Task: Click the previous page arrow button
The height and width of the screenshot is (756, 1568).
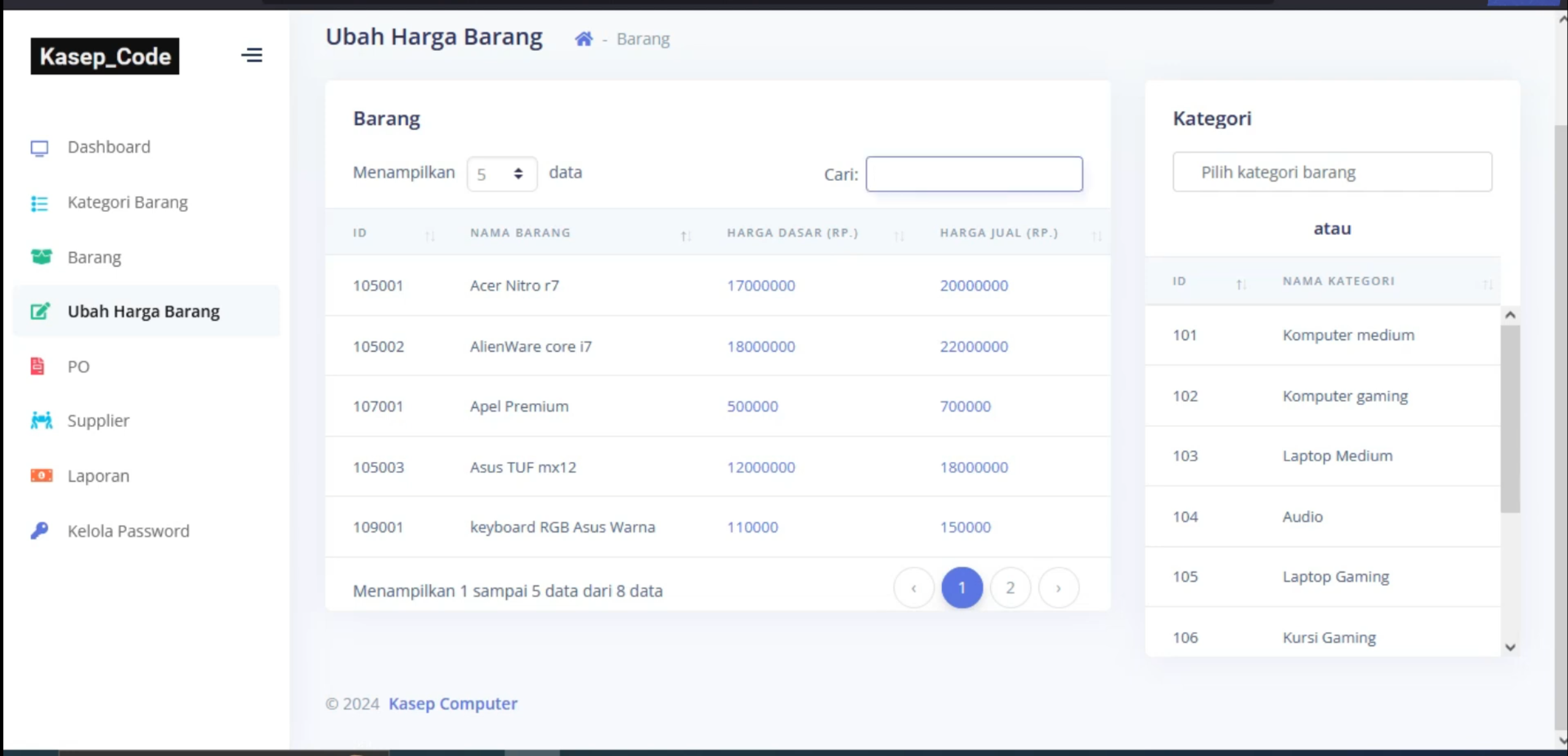Action: click(914, 588)
